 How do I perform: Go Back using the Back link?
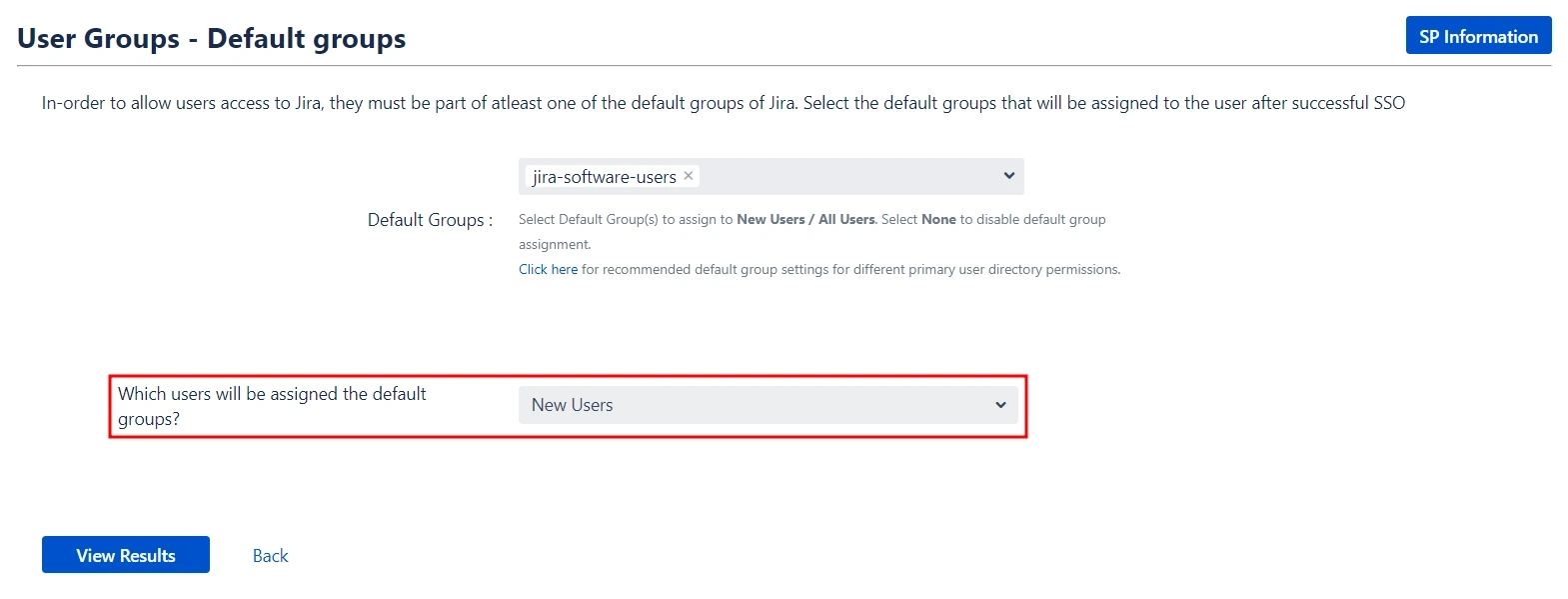point(270,556)
